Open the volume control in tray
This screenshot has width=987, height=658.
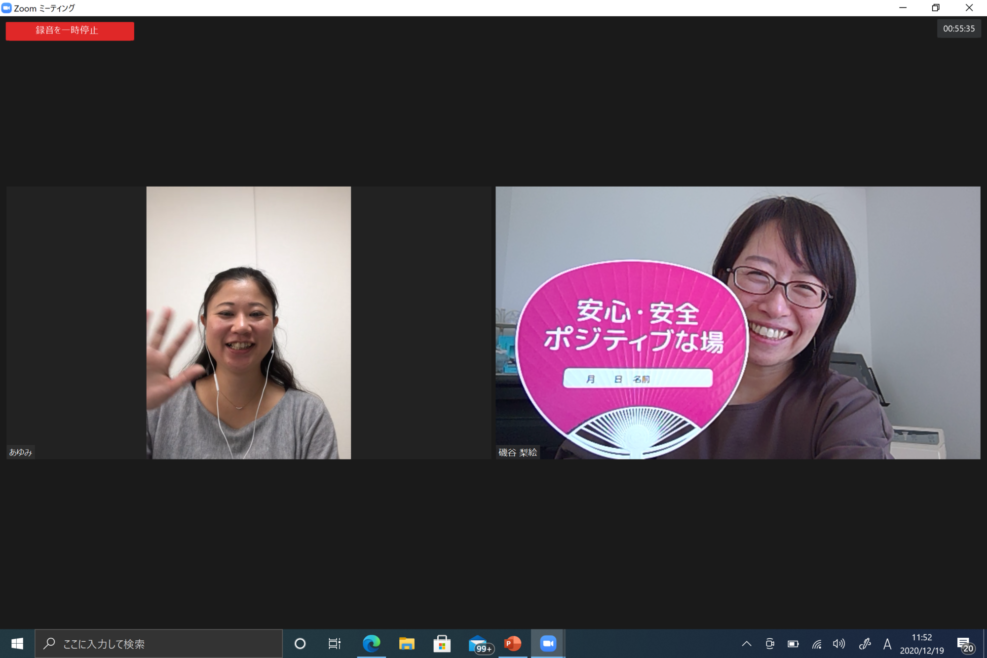point(839,643)
